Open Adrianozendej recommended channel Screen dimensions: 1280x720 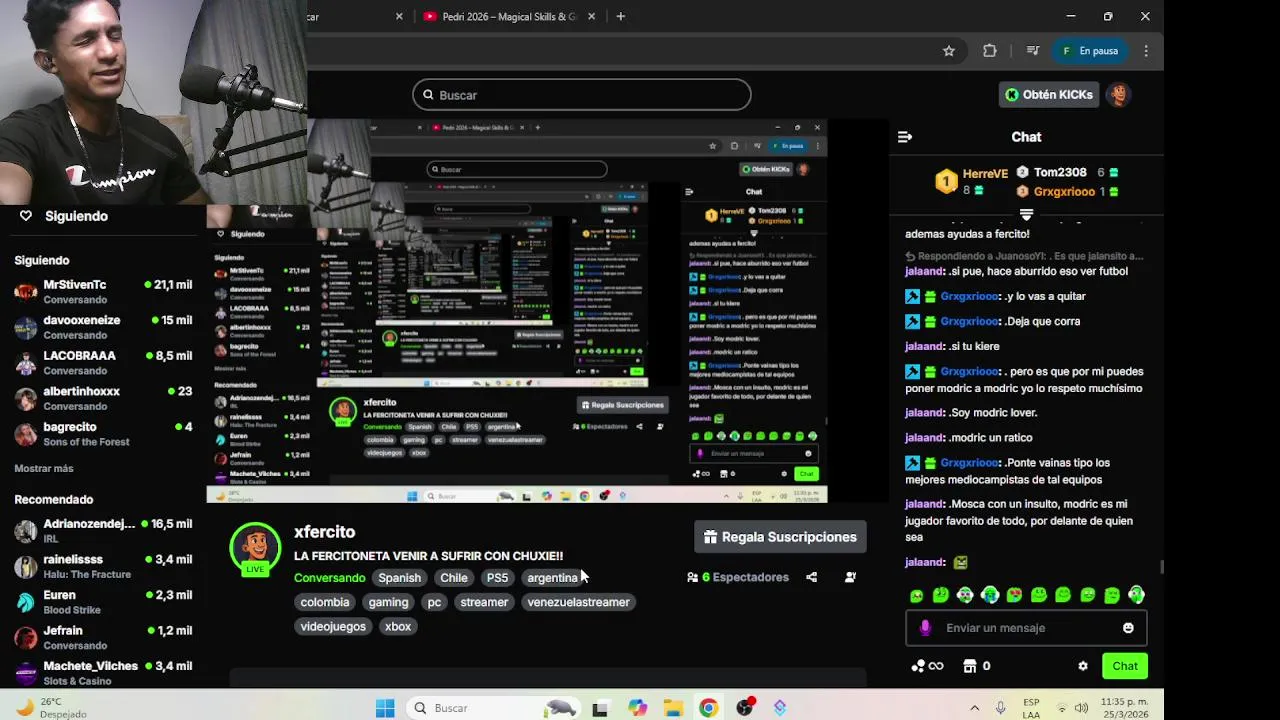pyautogui.click(x=104, y=531)
